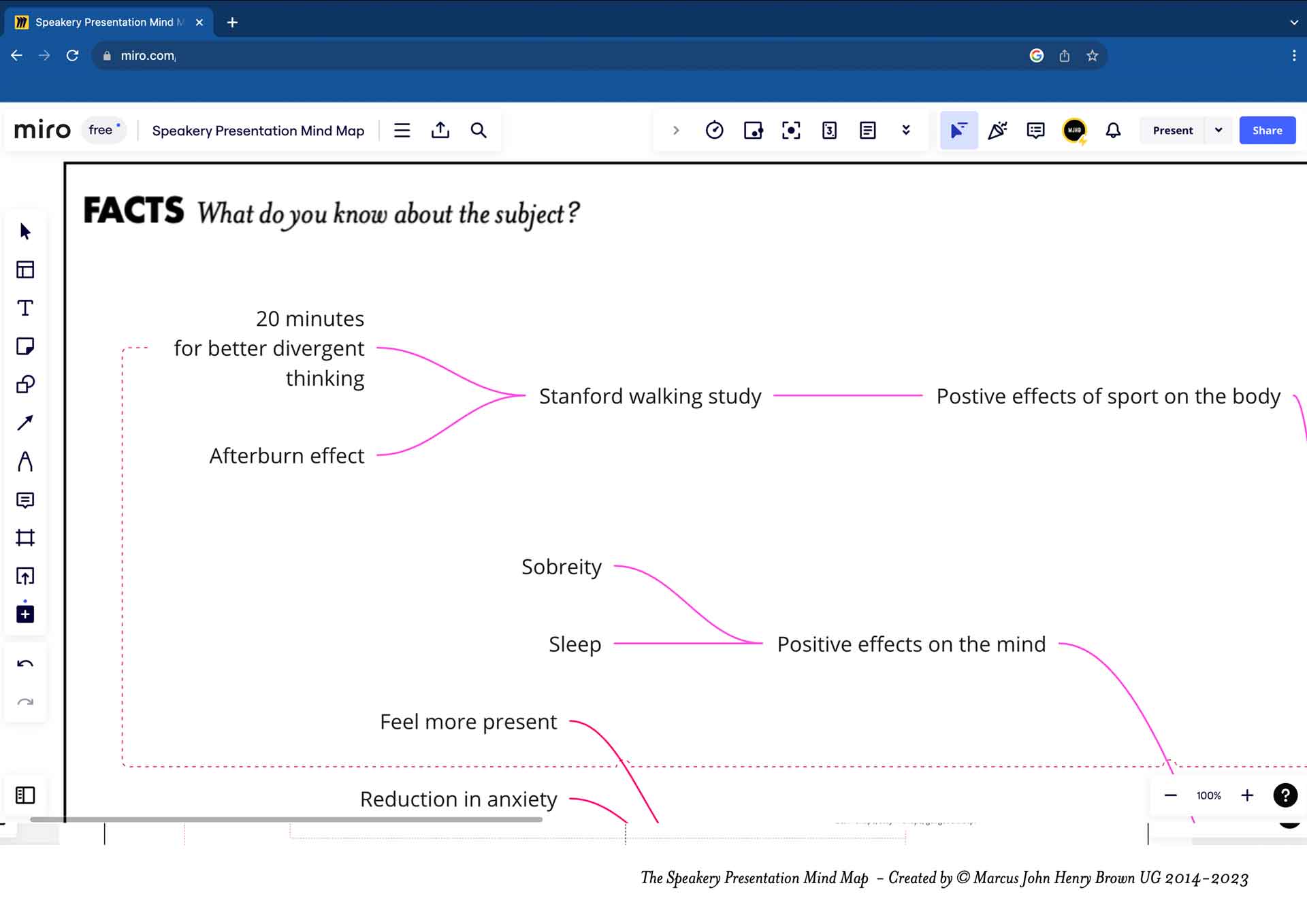Viewport: 1307px width, 924px height.
Task: Select the Templates tool in the toolbar
Action: [25, 269]
